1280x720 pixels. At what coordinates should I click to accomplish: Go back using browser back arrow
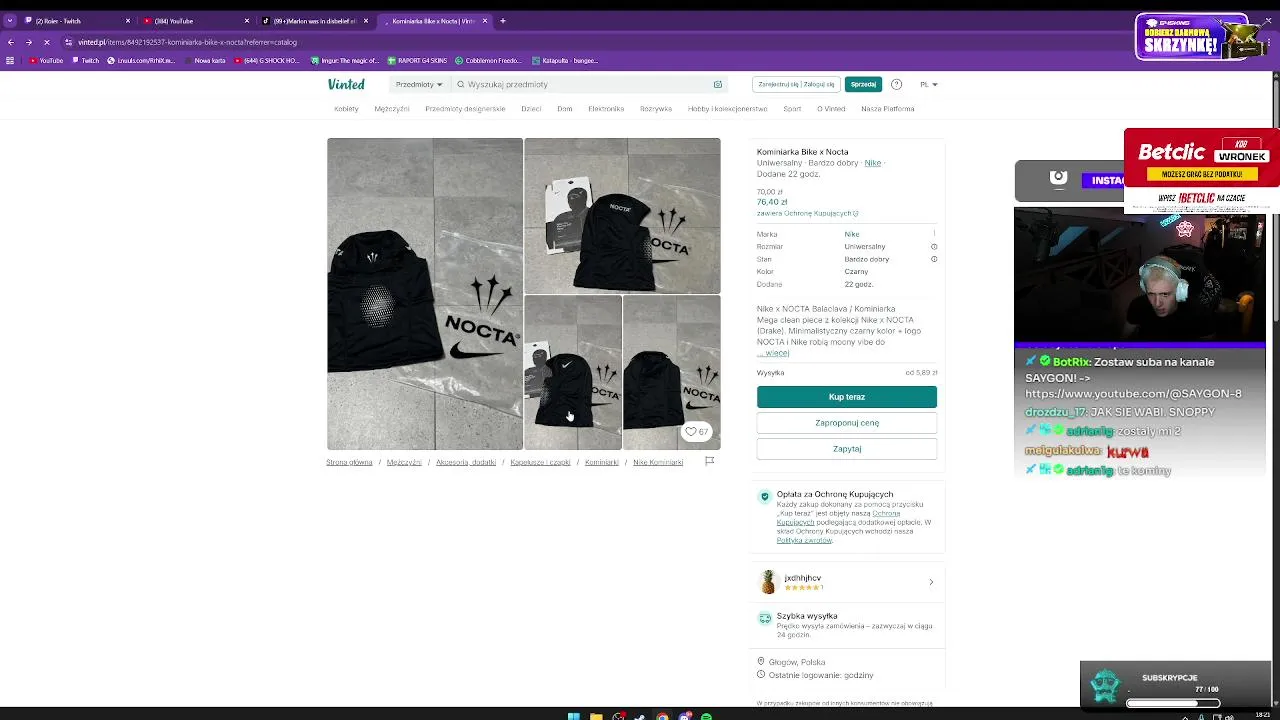11,42
